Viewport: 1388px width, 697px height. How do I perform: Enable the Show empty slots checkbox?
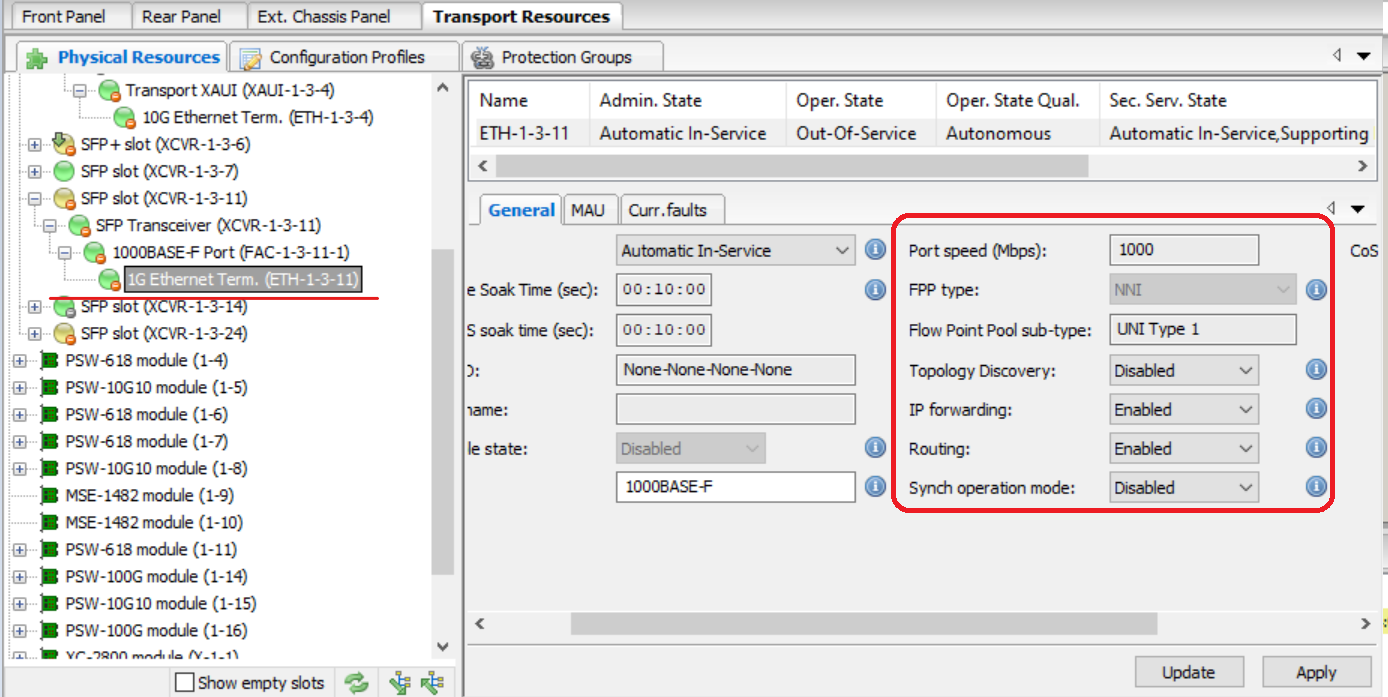(x=185, y=683)
